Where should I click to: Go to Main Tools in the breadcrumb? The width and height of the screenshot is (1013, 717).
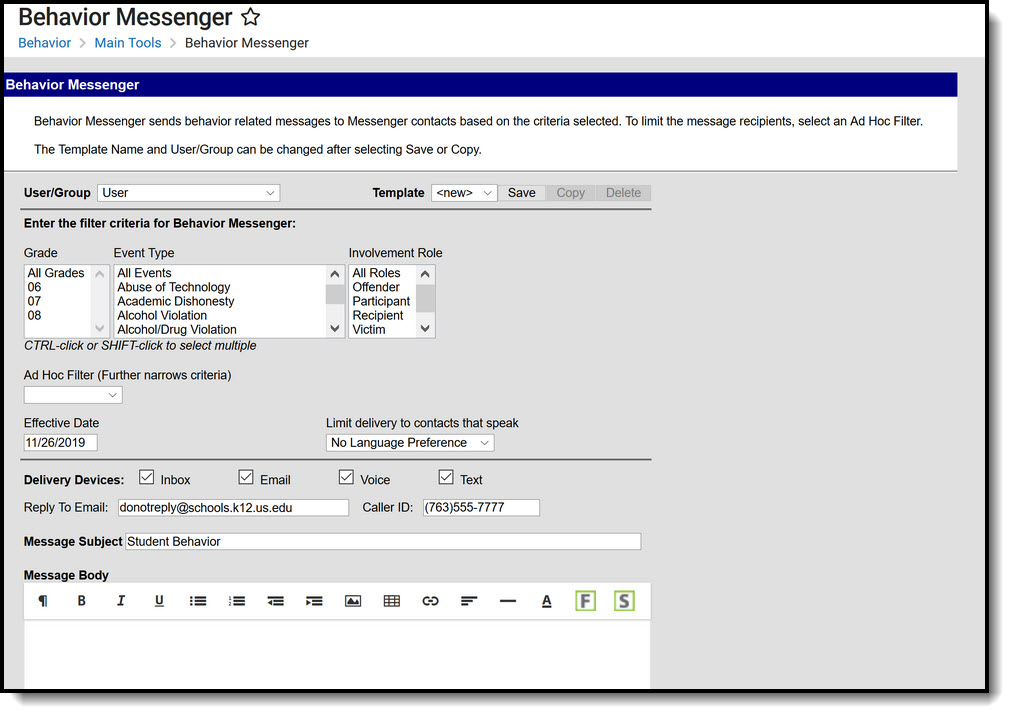click(x=128, y=43)
